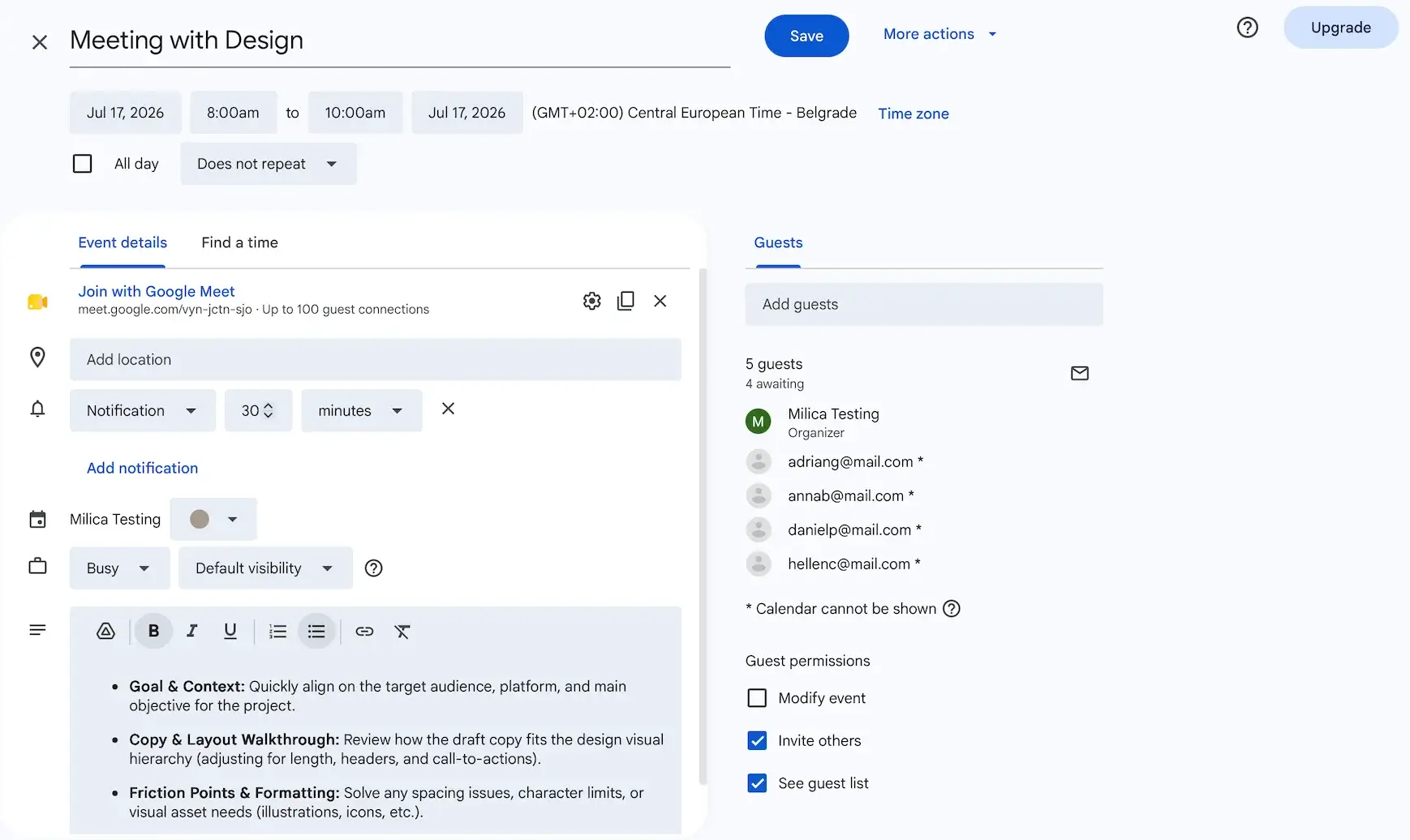
Task: Open Google Meet video call settings gear
Action: pos(592,301)
